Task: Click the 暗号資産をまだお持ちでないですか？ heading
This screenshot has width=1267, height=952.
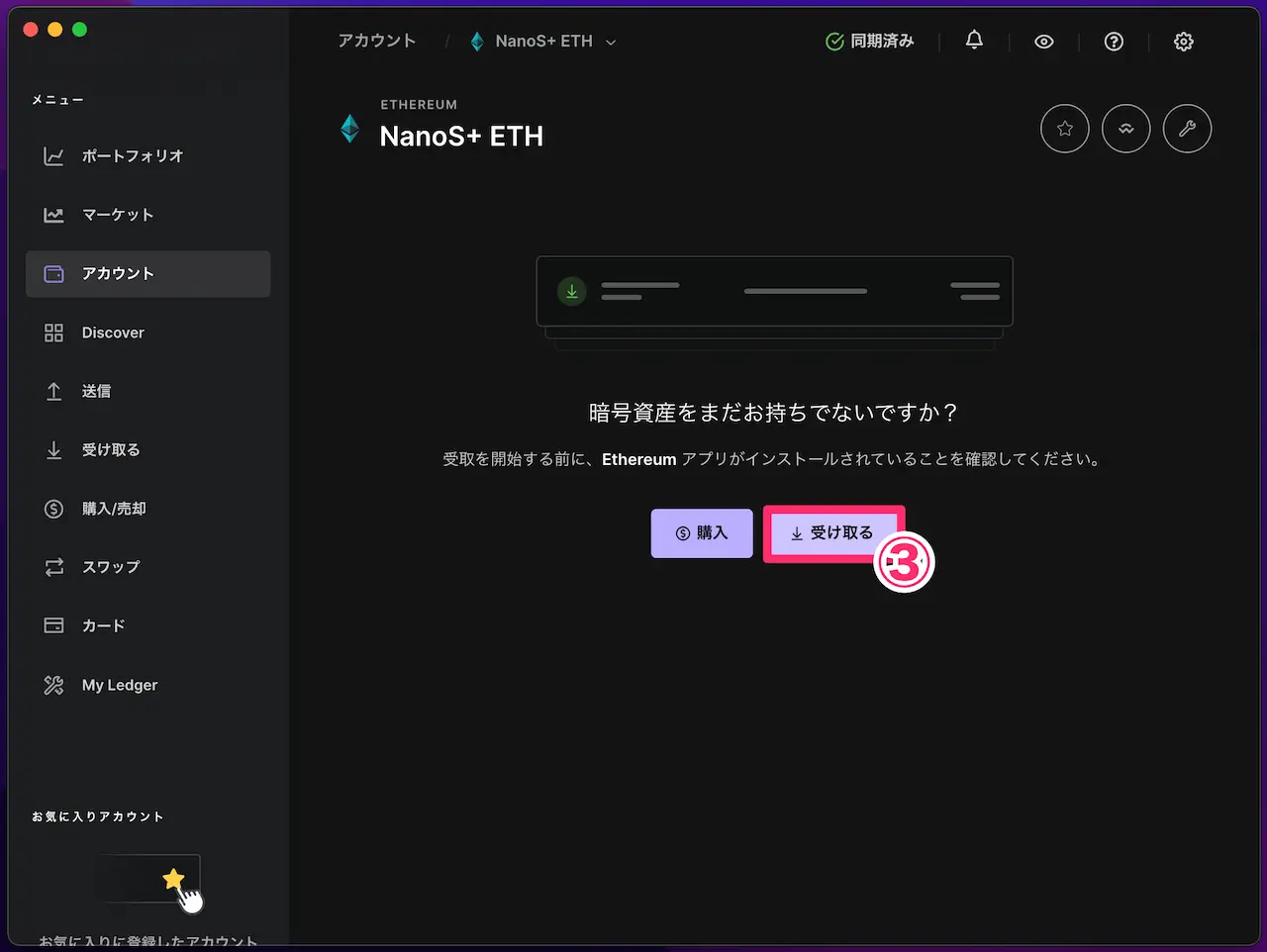Action: point(773,413)
